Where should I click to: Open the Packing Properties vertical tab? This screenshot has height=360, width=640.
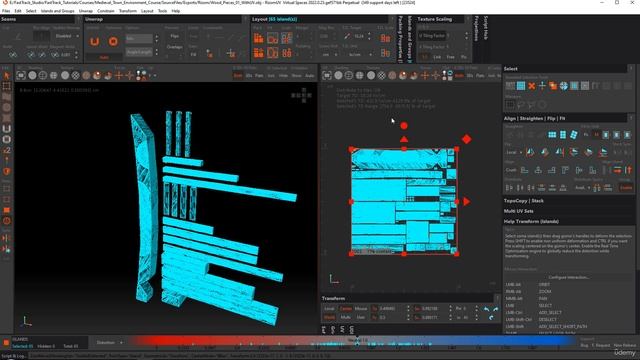(400, 39)
